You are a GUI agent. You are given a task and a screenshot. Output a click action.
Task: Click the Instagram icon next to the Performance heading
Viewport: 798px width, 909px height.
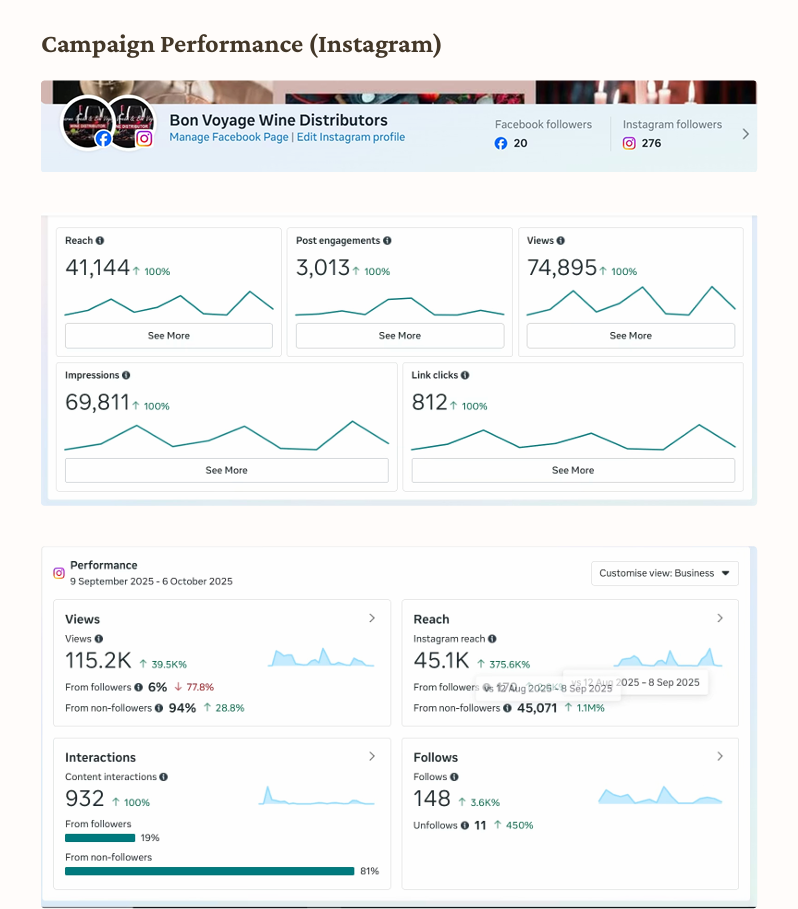(x=59, y=573)
